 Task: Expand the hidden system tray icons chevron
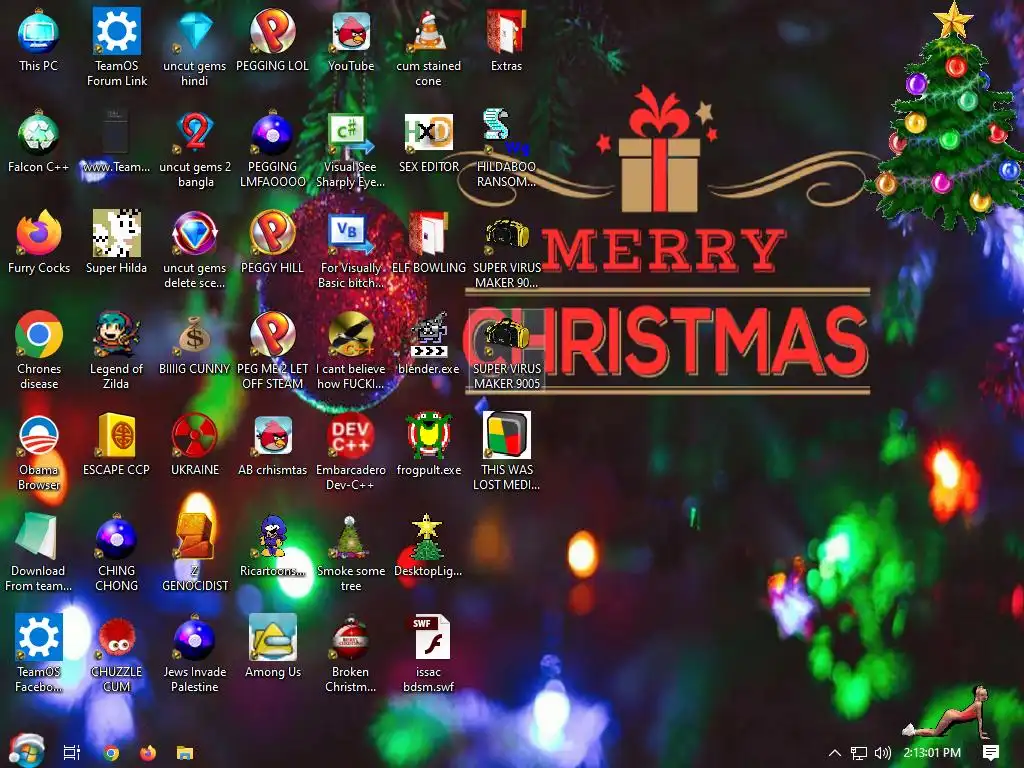click(835, 753)
